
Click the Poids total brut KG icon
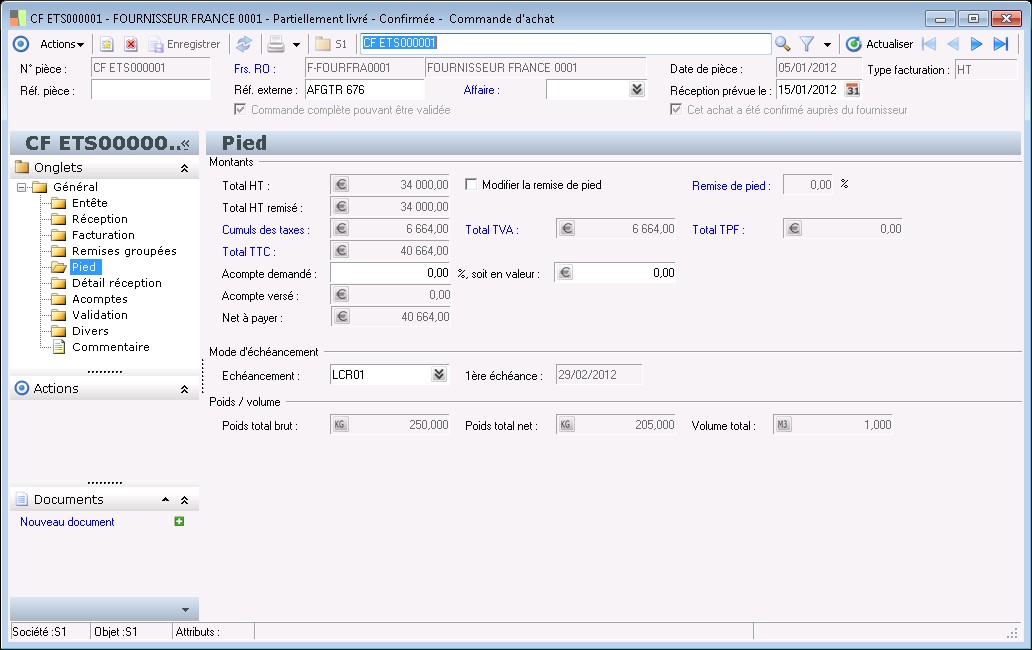point(340,425)
